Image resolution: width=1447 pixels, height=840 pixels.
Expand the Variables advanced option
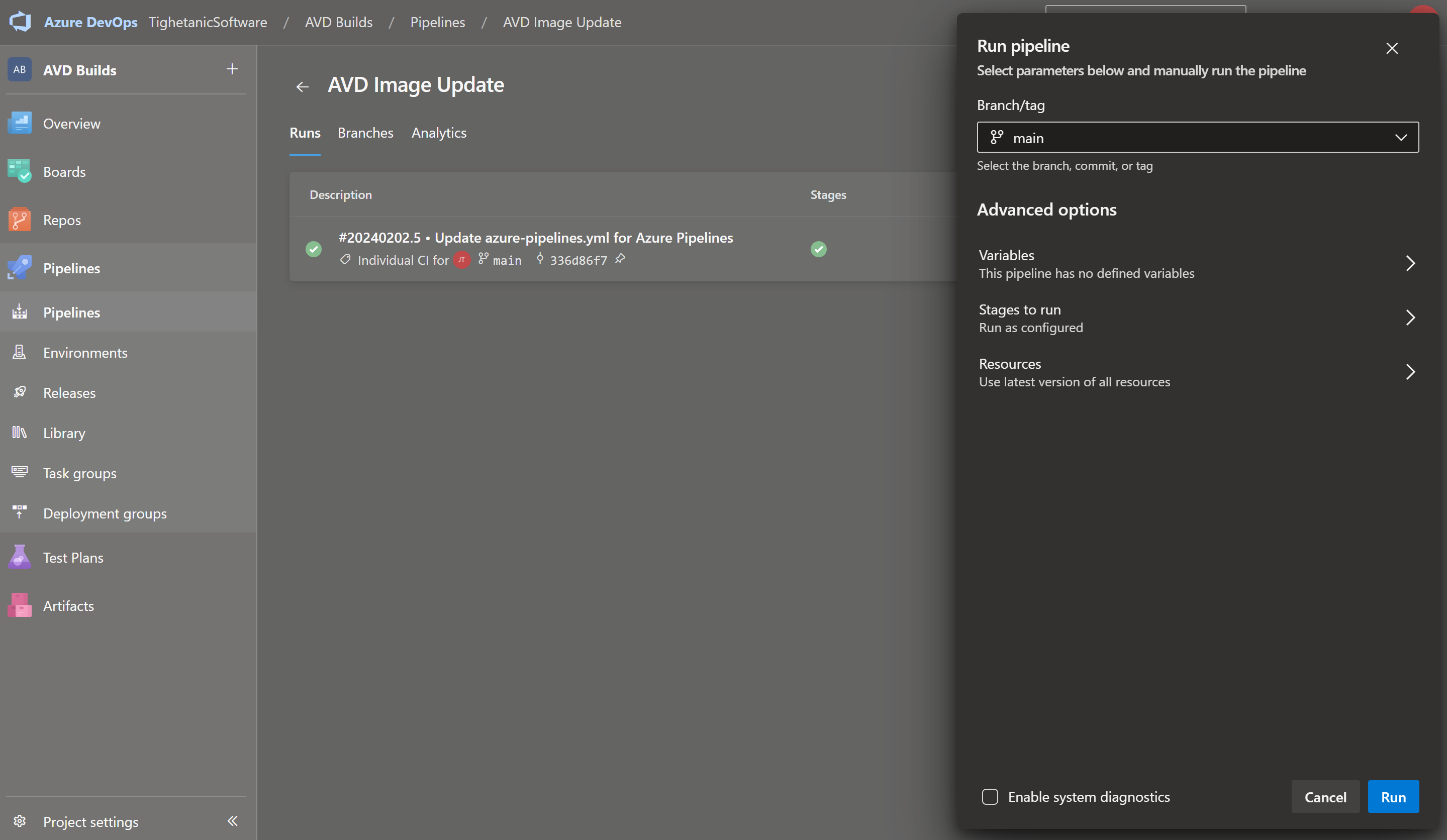tap(1197, 263)
